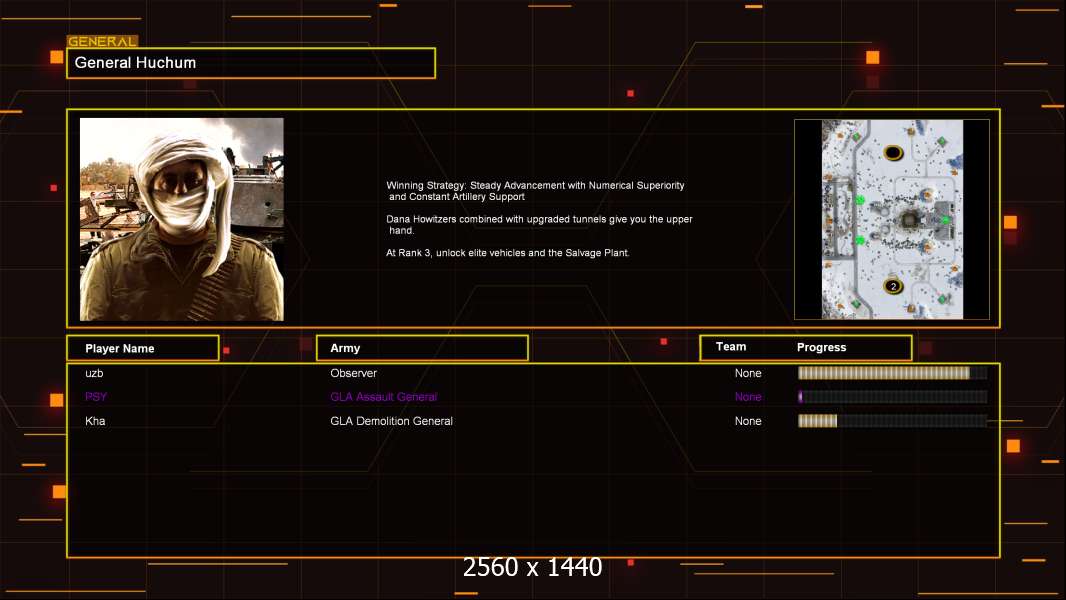Screen dimensions: 1066x600
Task: Click the Dana Howitzers tip text
Action: [x=539, y=225]
